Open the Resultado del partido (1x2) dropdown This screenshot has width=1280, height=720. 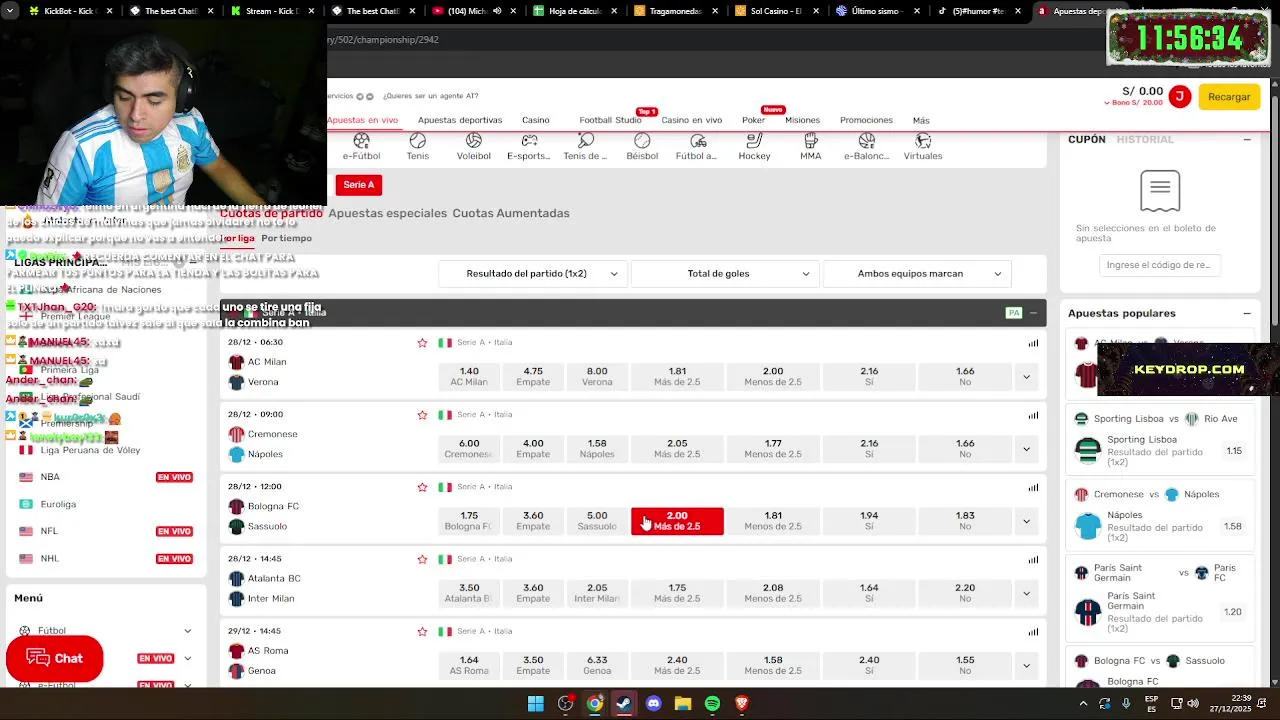pos(533,274)
